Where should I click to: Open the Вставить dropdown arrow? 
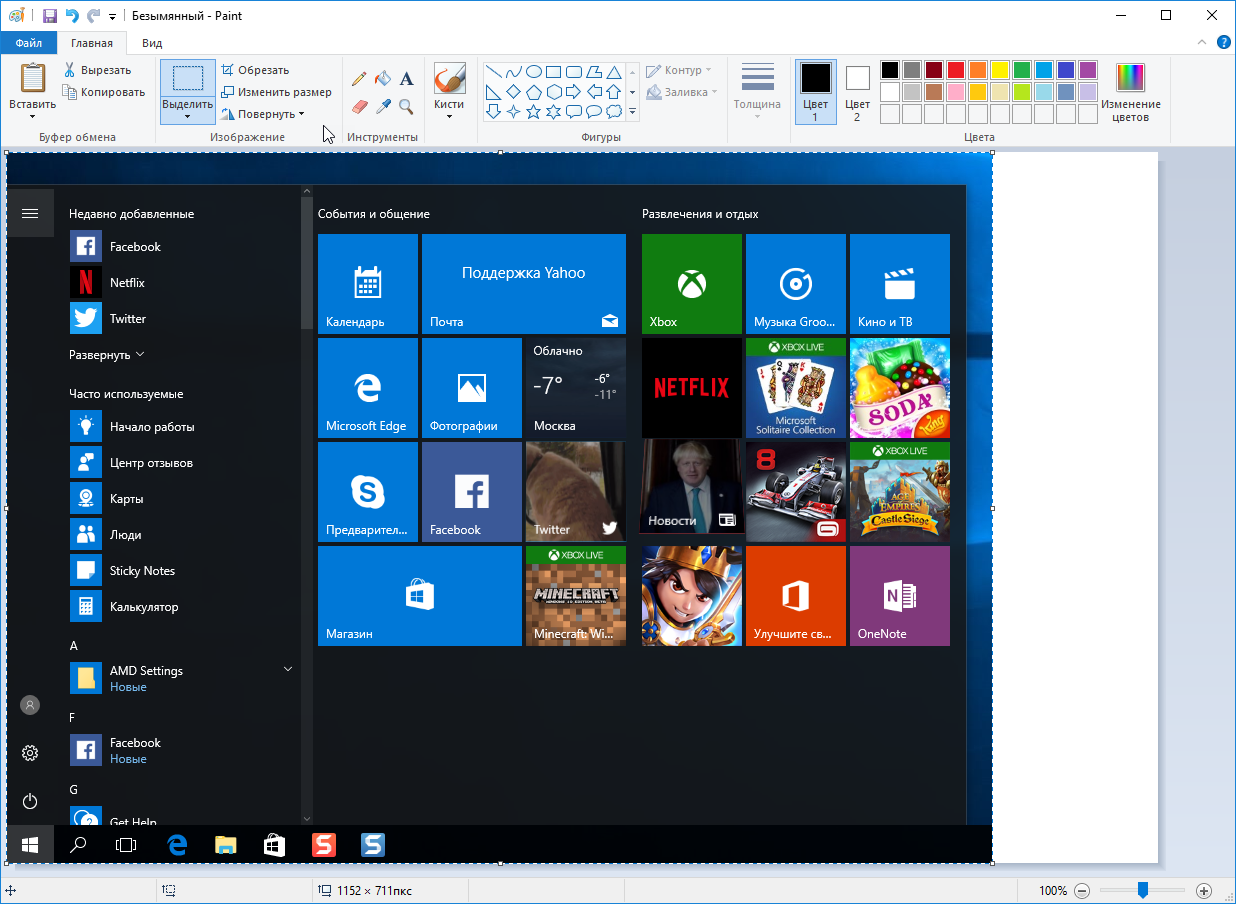click(x=32, y=117)
